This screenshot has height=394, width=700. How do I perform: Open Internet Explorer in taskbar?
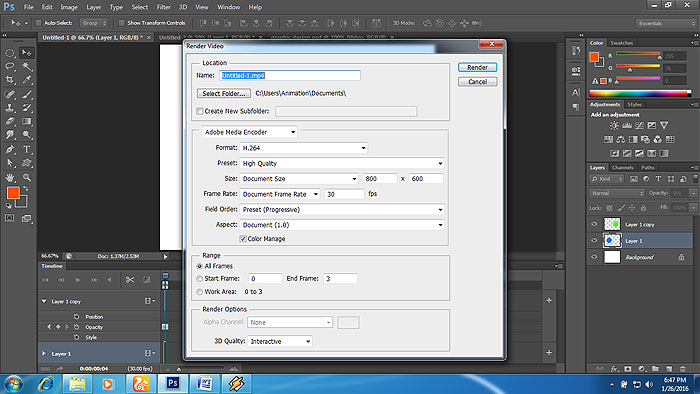point(46,383)
